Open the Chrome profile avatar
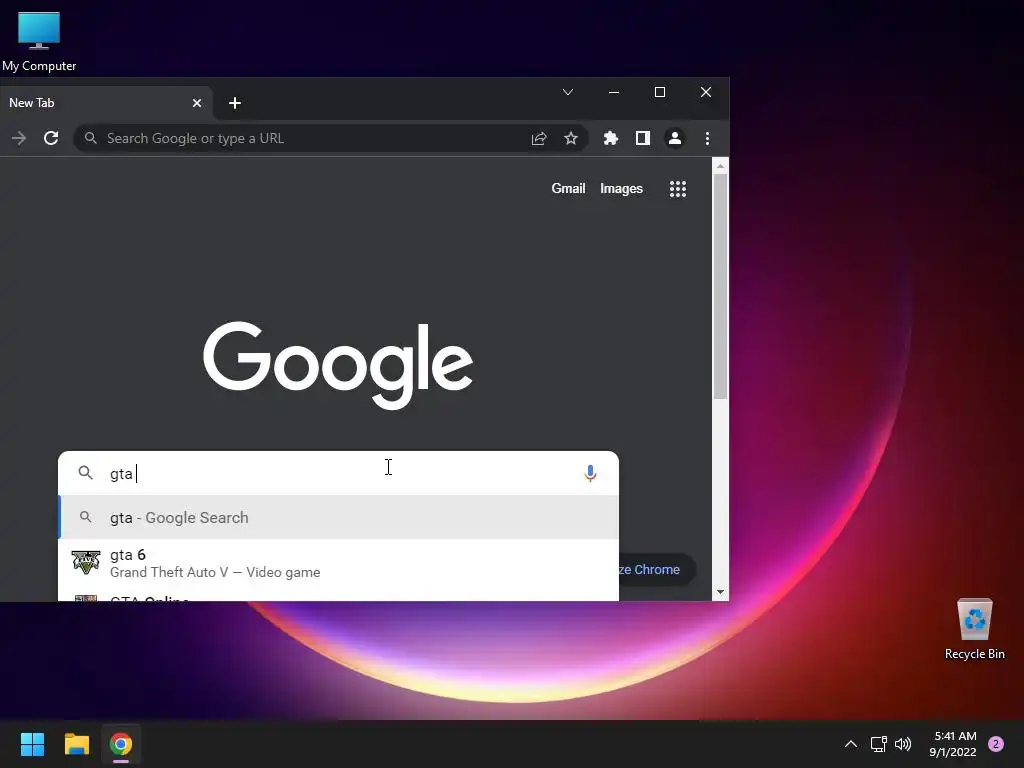 675,138
